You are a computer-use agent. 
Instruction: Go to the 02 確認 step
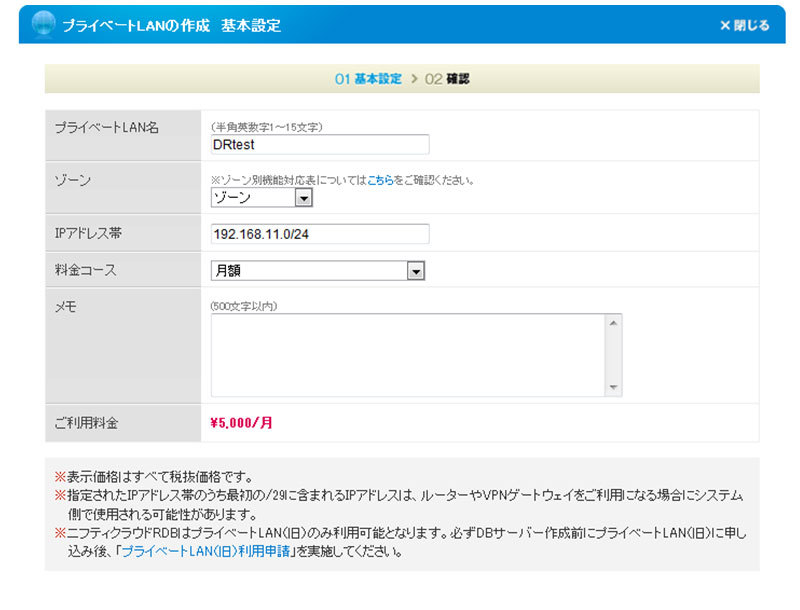[447, 79]
